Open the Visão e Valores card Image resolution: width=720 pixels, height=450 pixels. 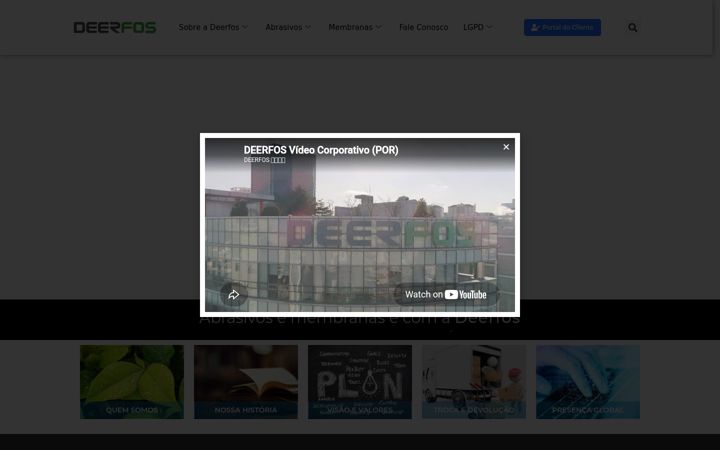coord(360,382)
